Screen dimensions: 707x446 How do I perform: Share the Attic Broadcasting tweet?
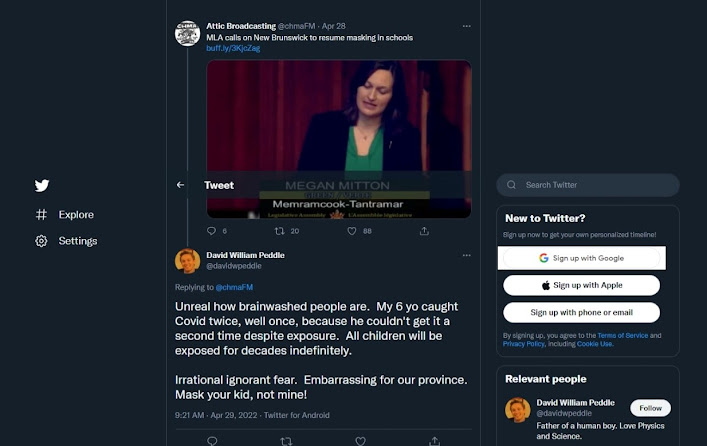(x=425, y=231)
